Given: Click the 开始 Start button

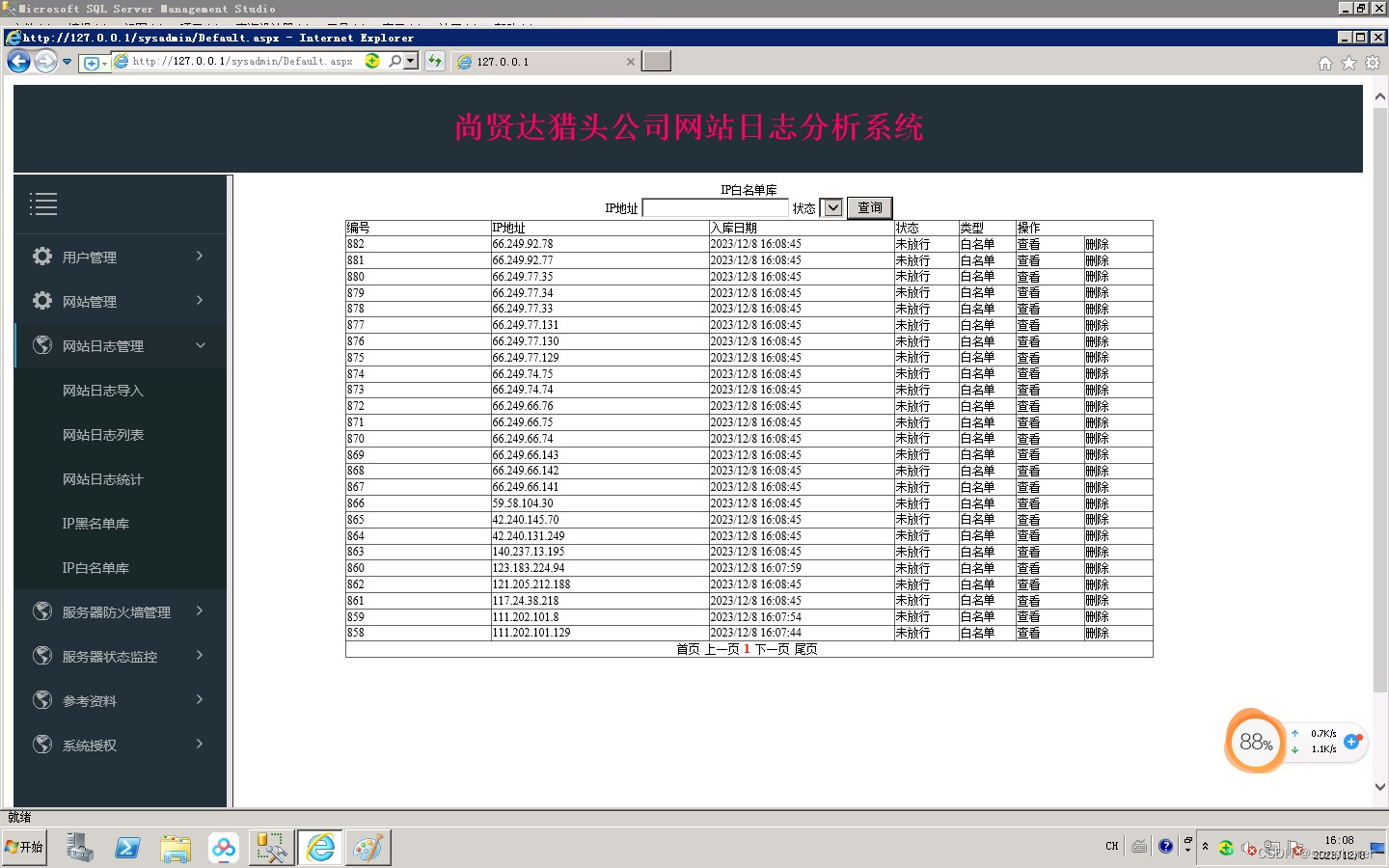Looking at the screenshot, I should click(24, 847).
